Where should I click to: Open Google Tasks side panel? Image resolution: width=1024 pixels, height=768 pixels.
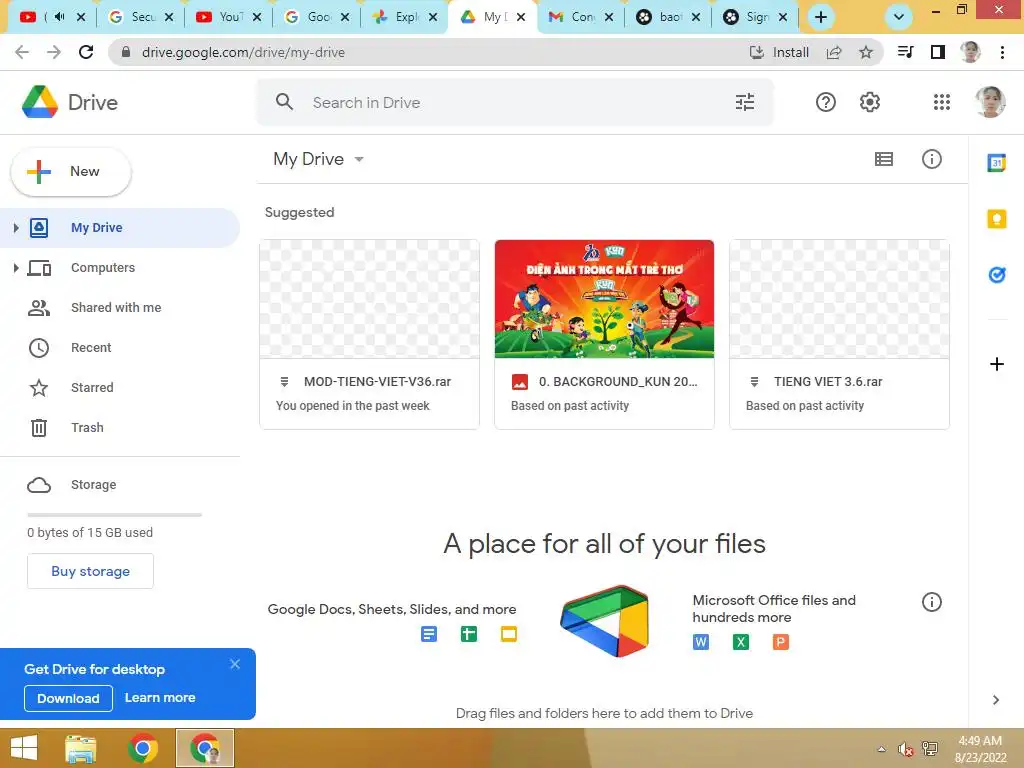997,275
